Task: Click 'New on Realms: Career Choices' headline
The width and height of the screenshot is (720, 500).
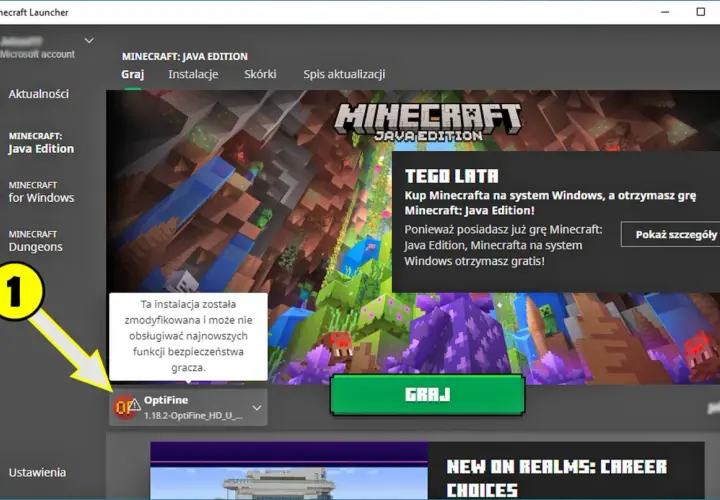Action: click(x=556, y=478)
